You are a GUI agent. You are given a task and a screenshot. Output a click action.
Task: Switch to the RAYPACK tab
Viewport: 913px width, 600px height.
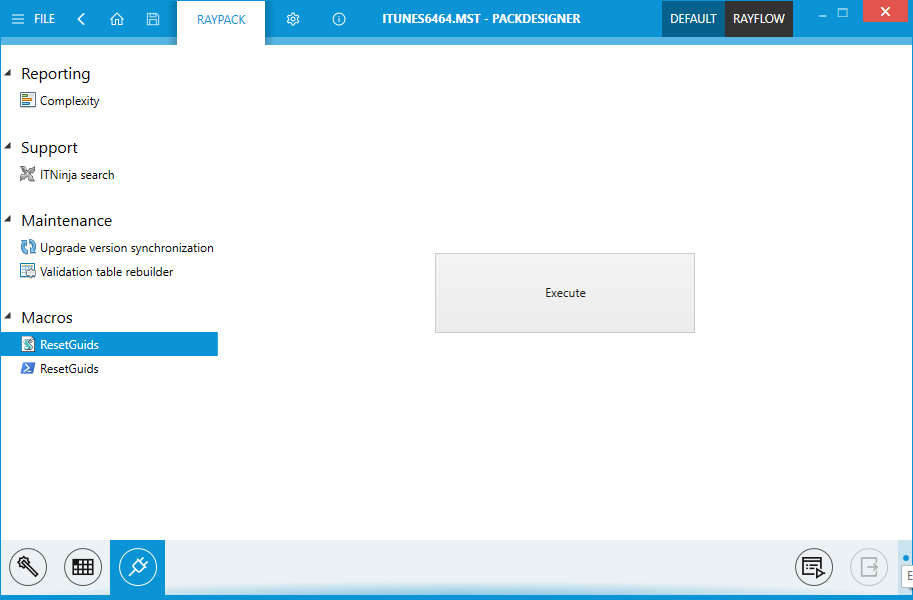point(221,20)
